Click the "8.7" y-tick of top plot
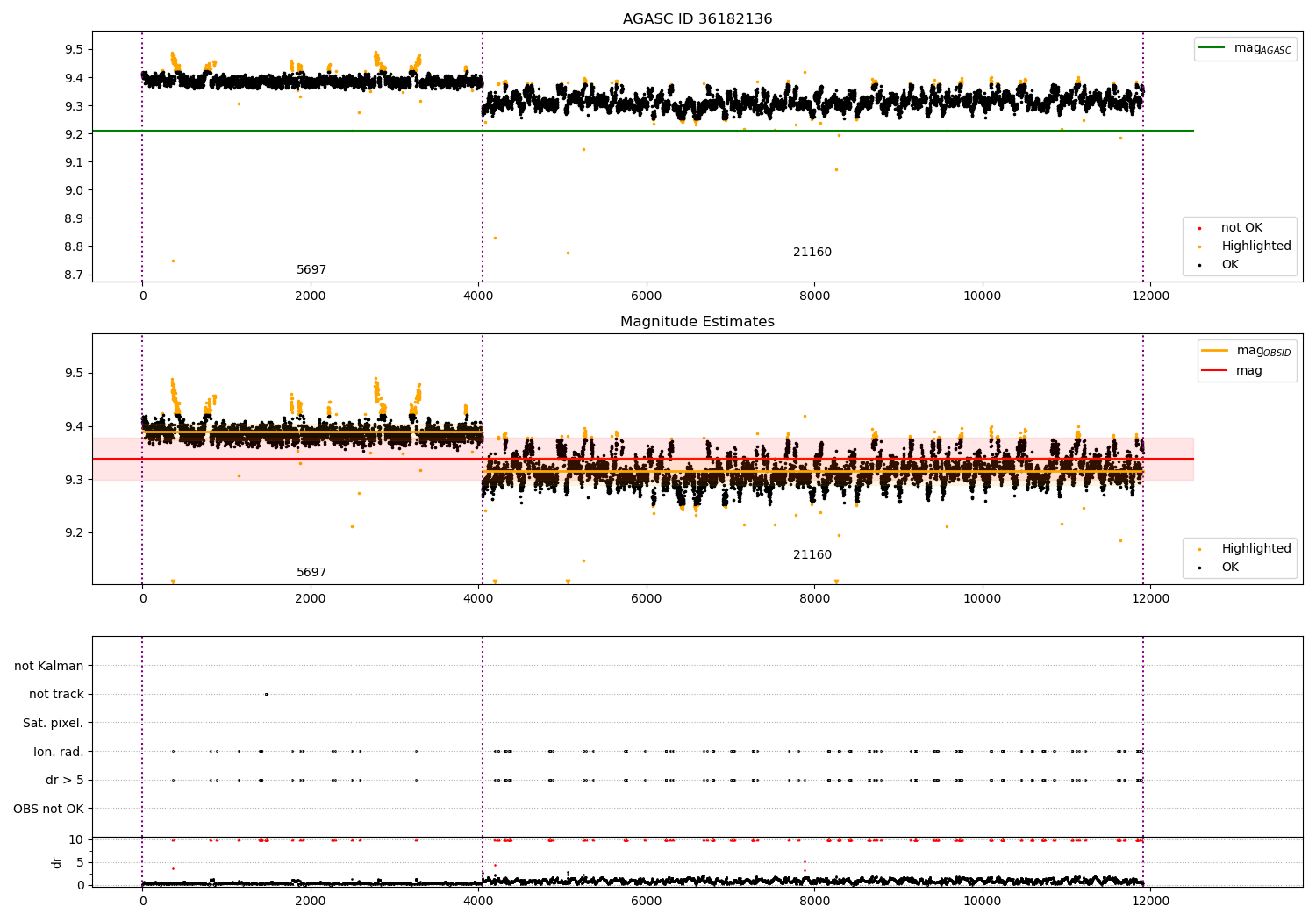1316x921 pixels. pyautogui.click(x=75, y=275)
